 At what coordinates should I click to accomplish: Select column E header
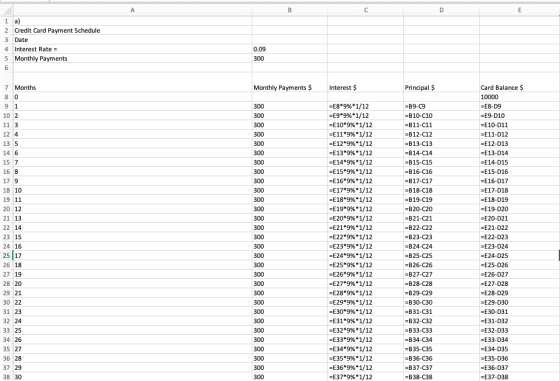tap(519, 10)
